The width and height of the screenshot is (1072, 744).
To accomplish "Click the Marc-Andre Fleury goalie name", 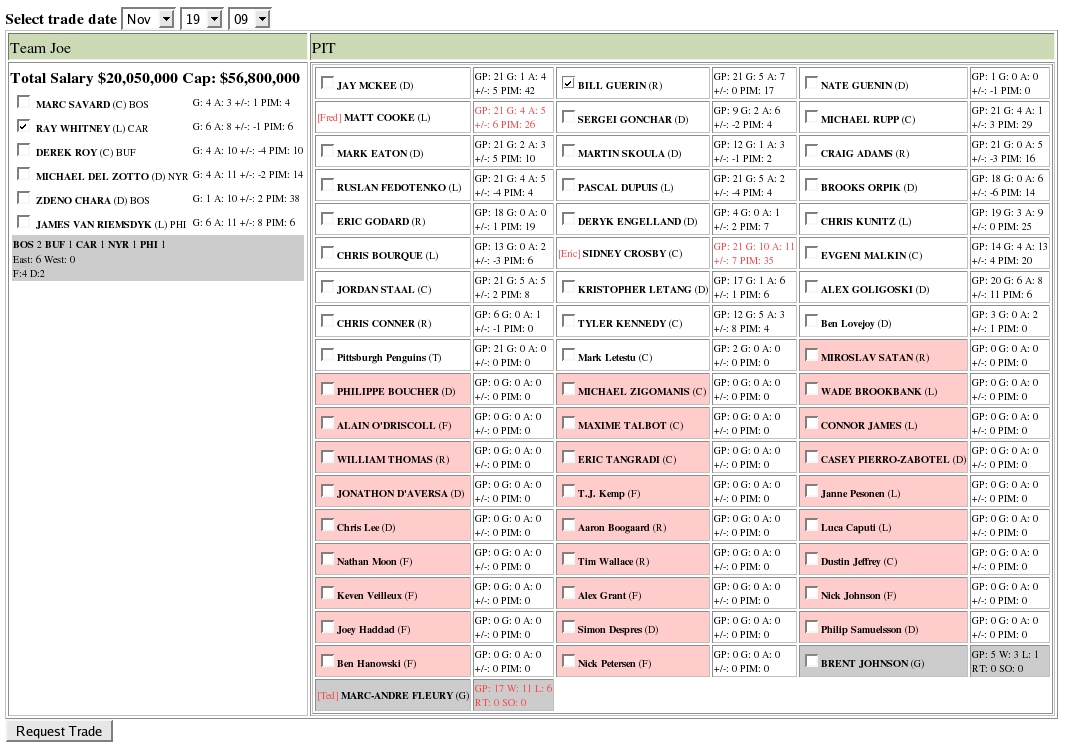I will [397, 695].
